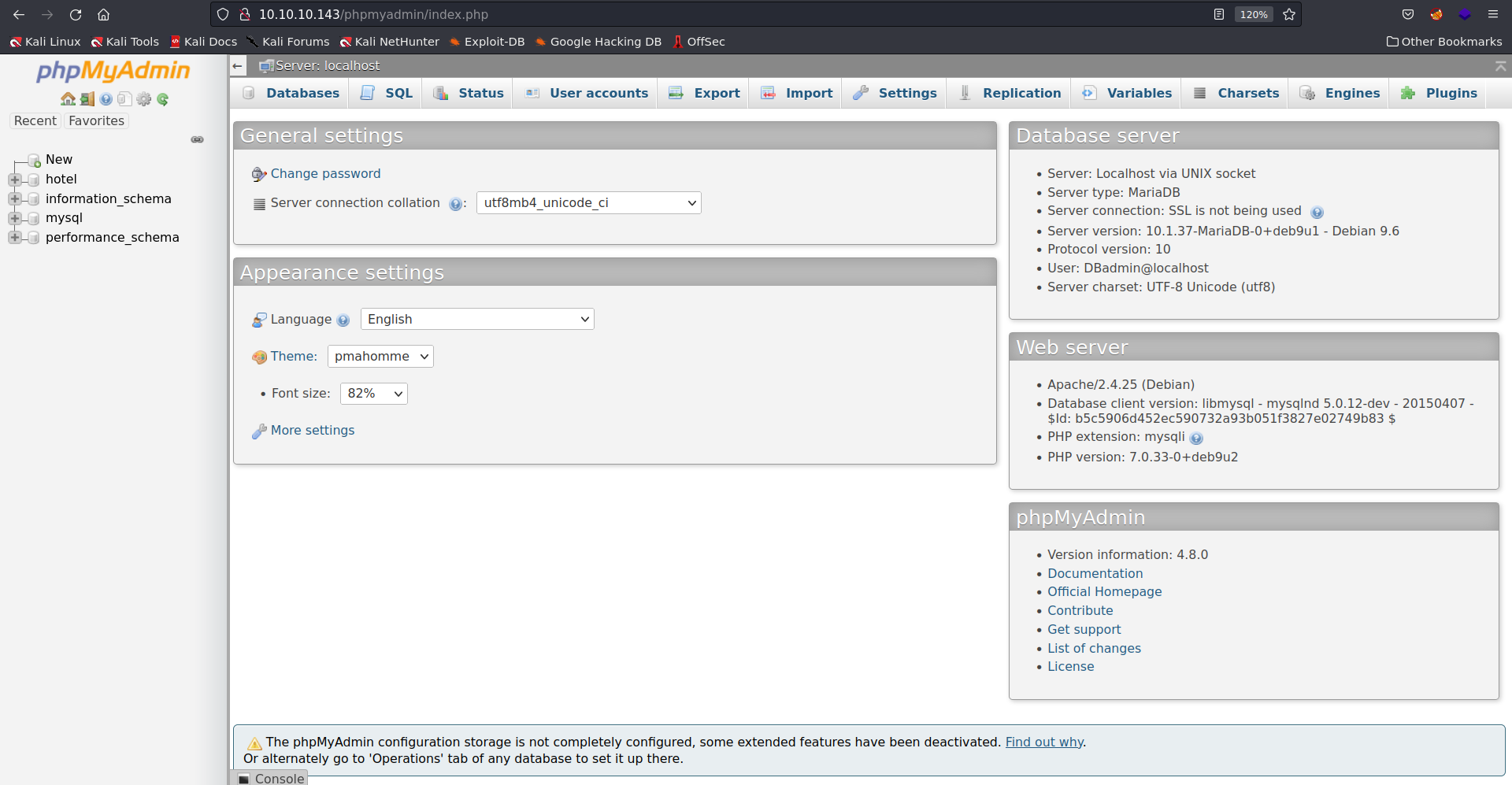Click the browser reload button

pos(76,14)
